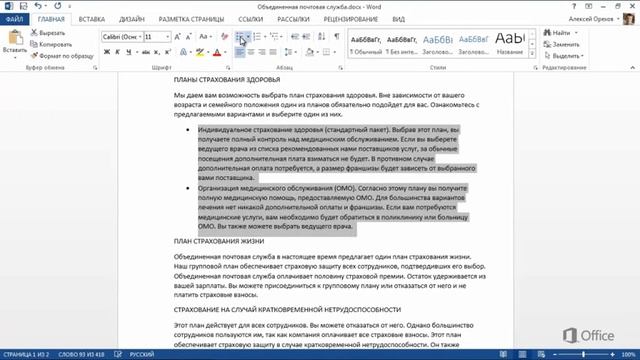Click the Numbering list icon
The height and width of the screenshot is (360, 640).
coord(257,37)
